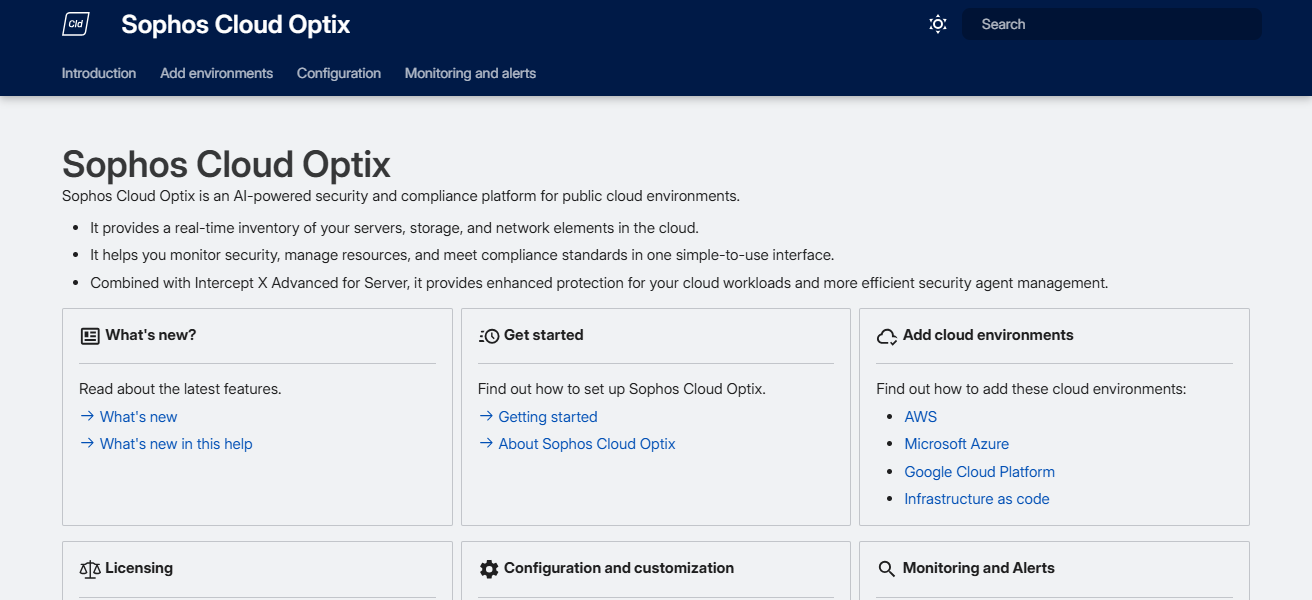The width and height of the screenshot is (1312, 600).
Task: Click the What's new in this help link
Action: 175,443
